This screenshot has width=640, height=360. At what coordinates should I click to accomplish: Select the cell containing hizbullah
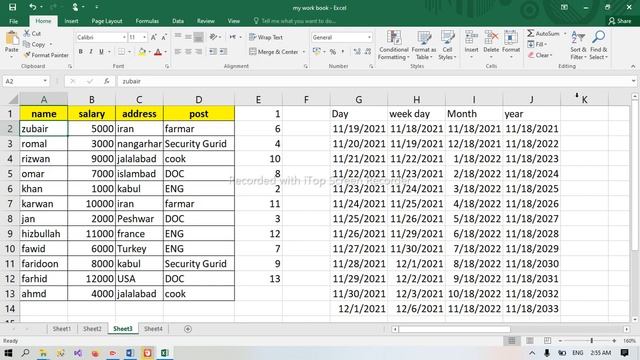click(x=43, y=233)
